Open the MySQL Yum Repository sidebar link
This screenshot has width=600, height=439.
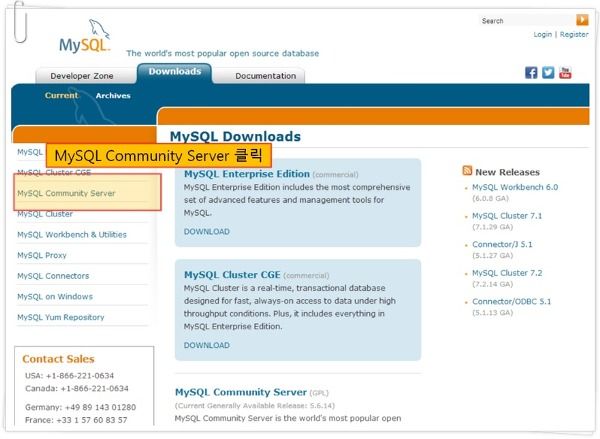click(x=61, y=317)
